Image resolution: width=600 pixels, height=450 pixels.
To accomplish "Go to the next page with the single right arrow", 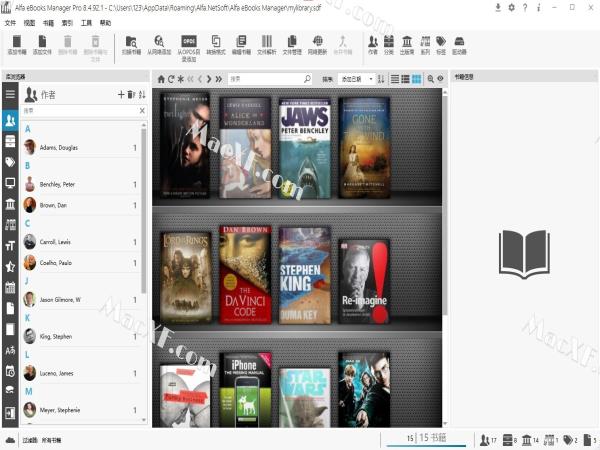I will [x=209, y=79].
